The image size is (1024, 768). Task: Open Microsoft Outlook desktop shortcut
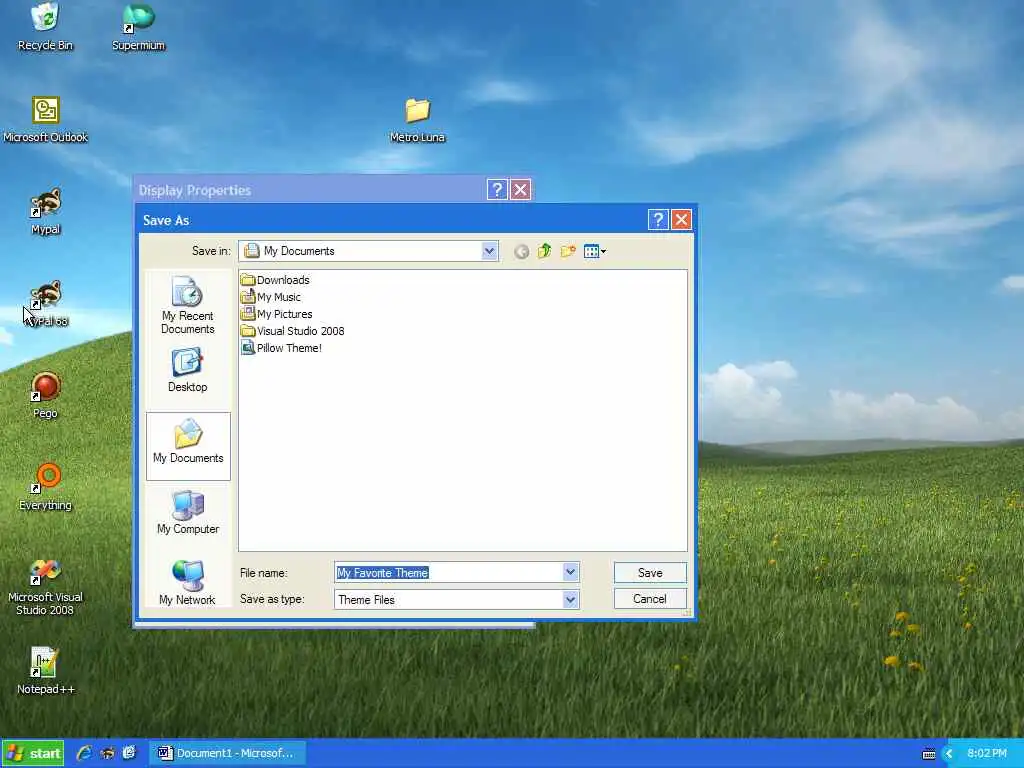[45, 119]
